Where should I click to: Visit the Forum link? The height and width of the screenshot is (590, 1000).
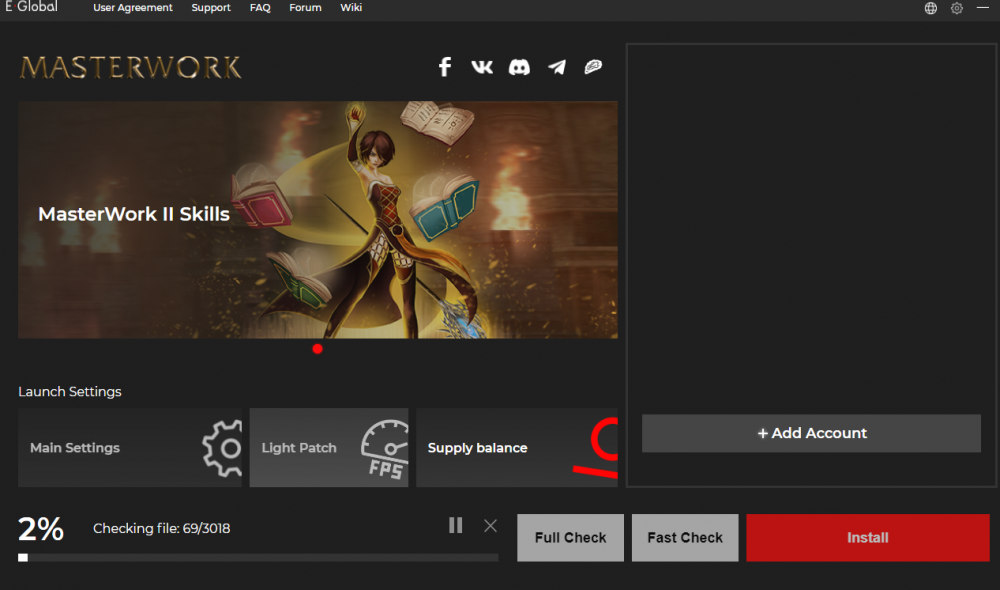click(305, 8)
